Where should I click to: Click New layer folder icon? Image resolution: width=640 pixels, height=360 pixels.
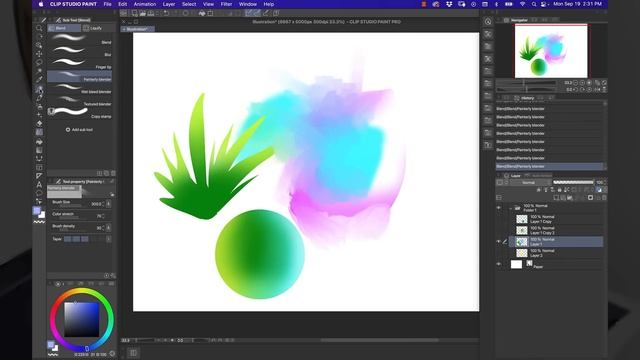tap(570, 198)
